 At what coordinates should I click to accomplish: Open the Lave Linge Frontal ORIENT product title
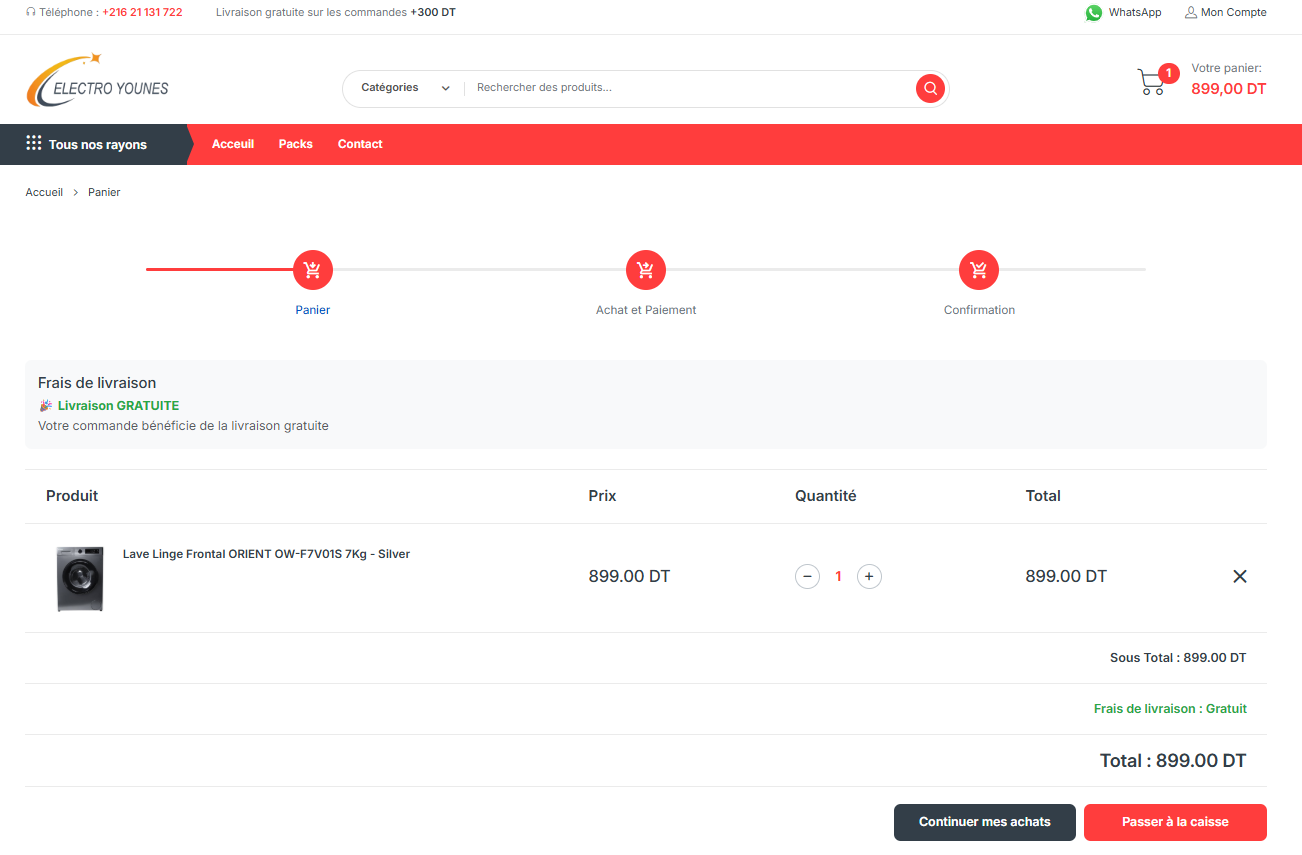pos(266,554)
